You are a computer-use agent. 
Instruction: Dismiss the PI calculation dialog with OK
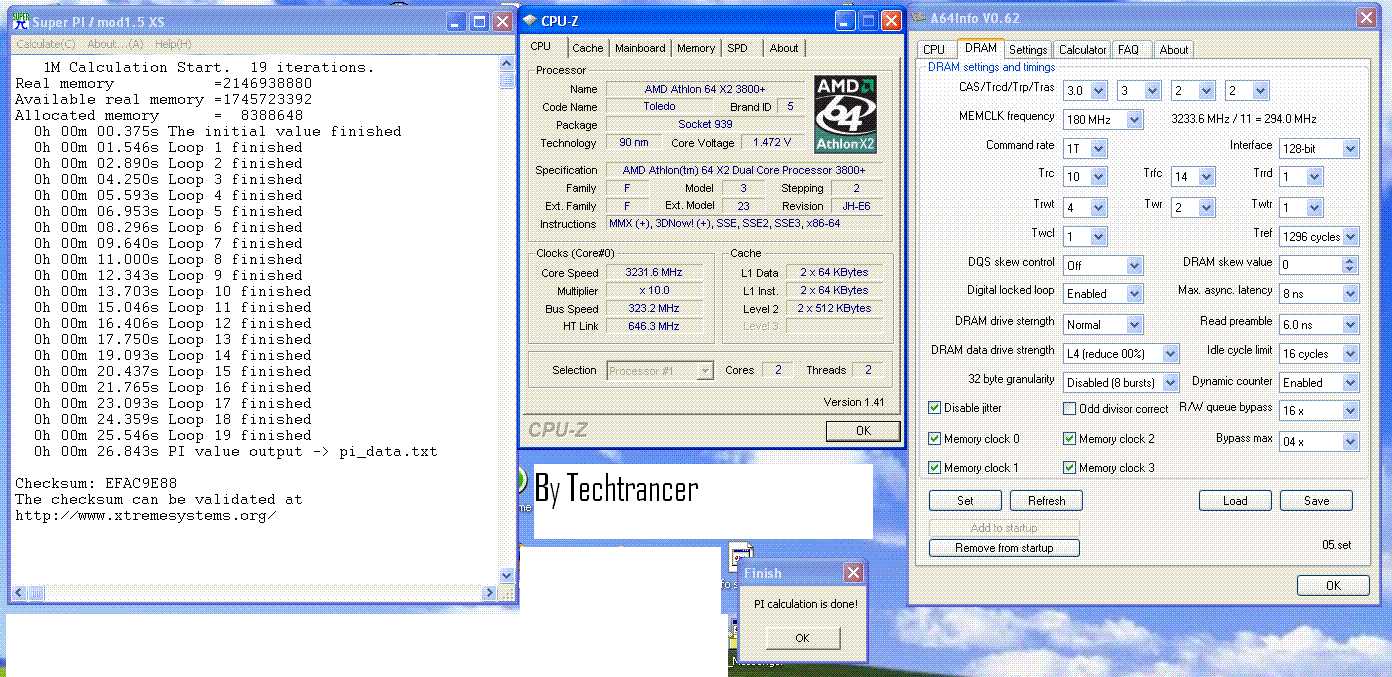[x=802, y=638]
